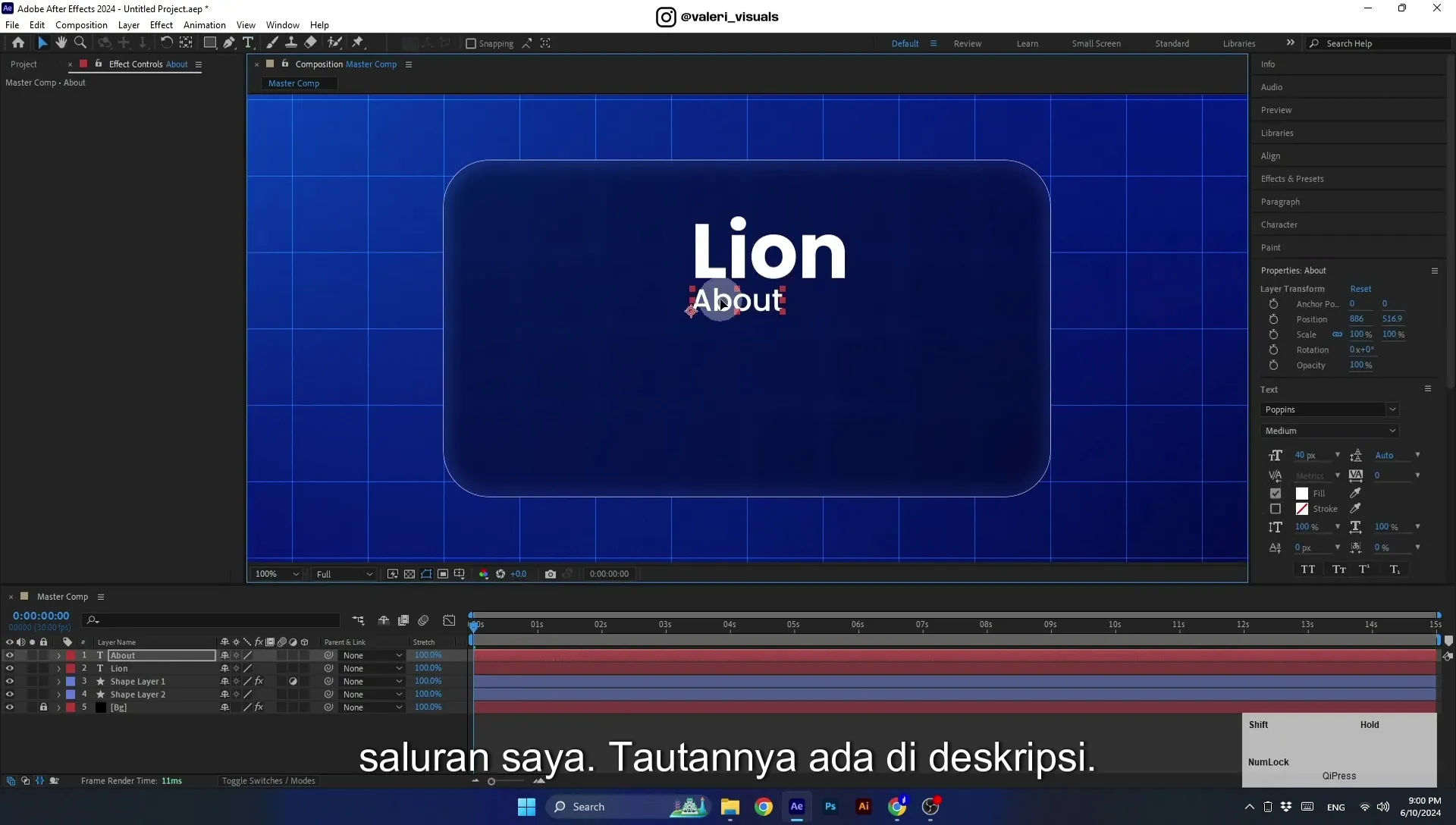Click the white Fill color swatch
Viewport: 1456px width, 825px height.
click(x=1302, y=494)
